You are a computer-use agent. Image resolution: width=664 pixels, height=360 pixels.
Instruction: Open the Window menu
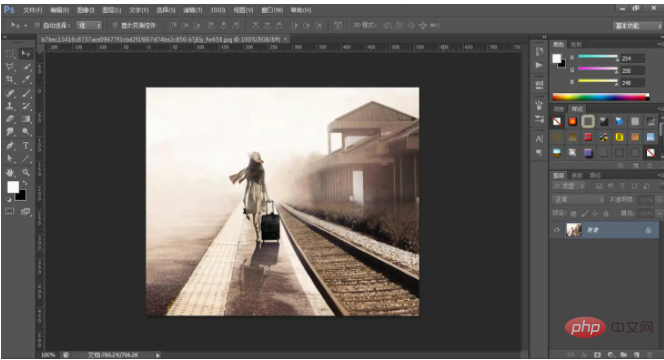(272, 10)
